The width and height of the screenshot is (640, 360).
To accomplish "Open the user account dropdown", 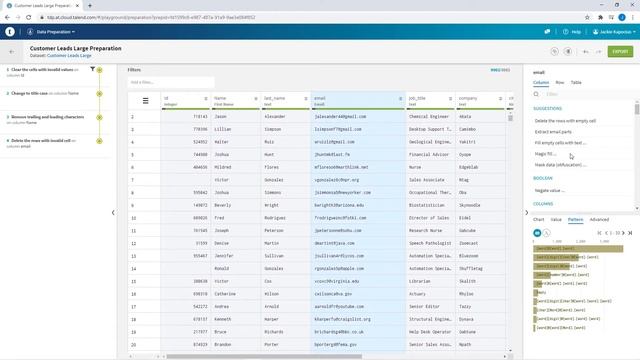I will click(614, 32).
